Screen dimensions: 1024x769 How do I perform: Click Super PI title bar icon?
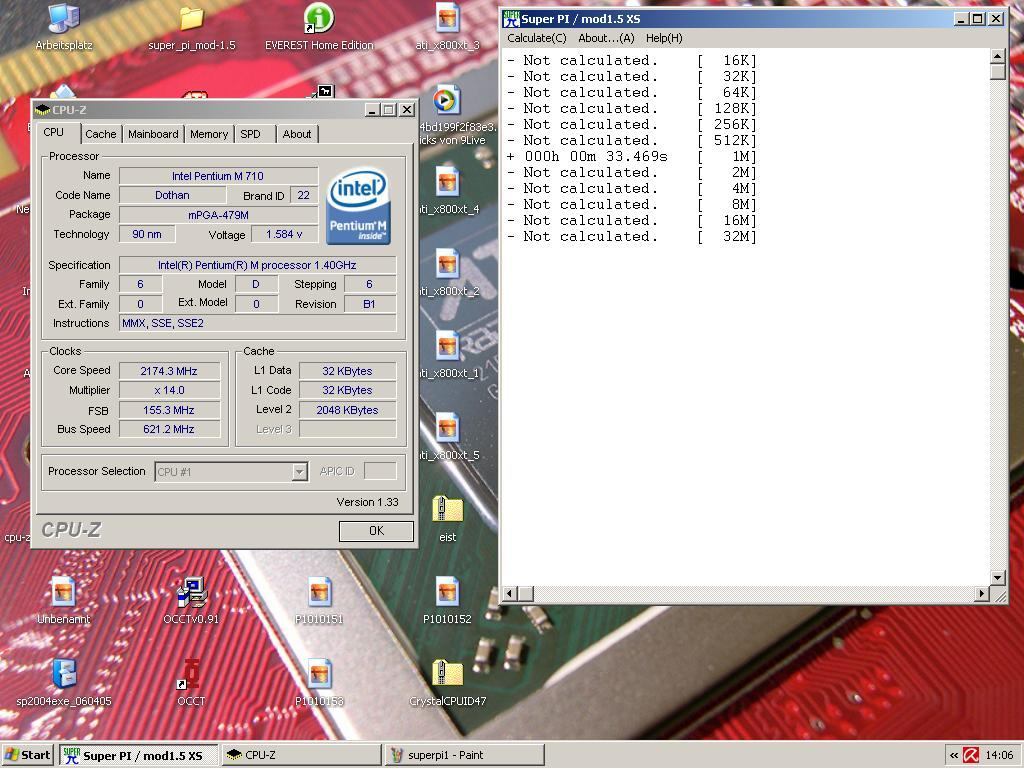[511, 19]
